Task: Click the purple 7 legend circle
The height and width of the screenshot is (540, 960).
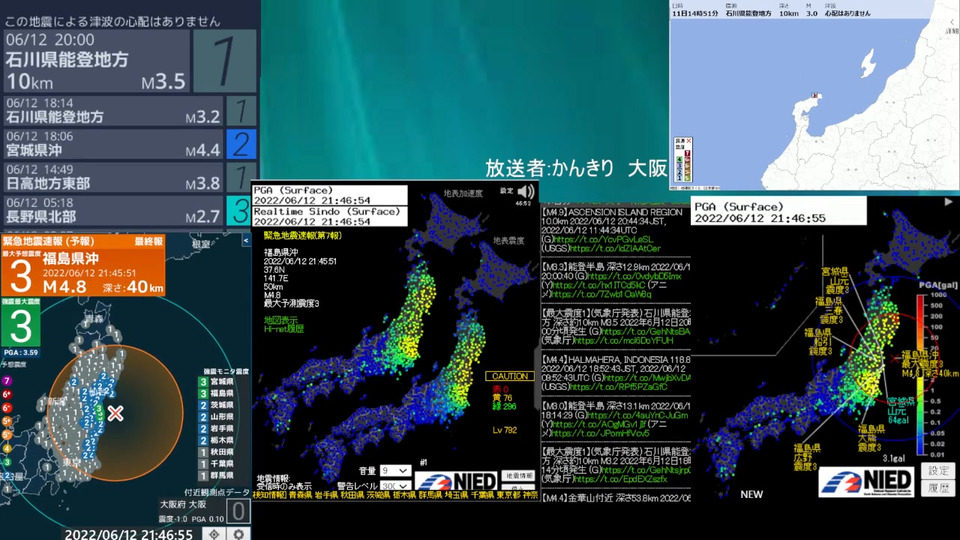Action: click(7, 381)
